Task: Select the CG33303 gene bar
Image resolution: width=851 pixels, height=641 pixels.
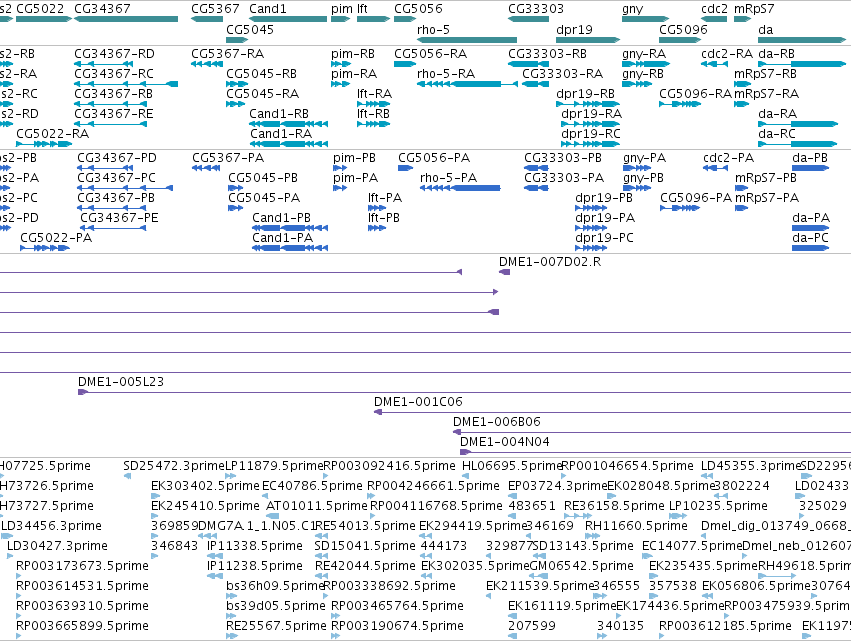Action: (x=528, y=19)
